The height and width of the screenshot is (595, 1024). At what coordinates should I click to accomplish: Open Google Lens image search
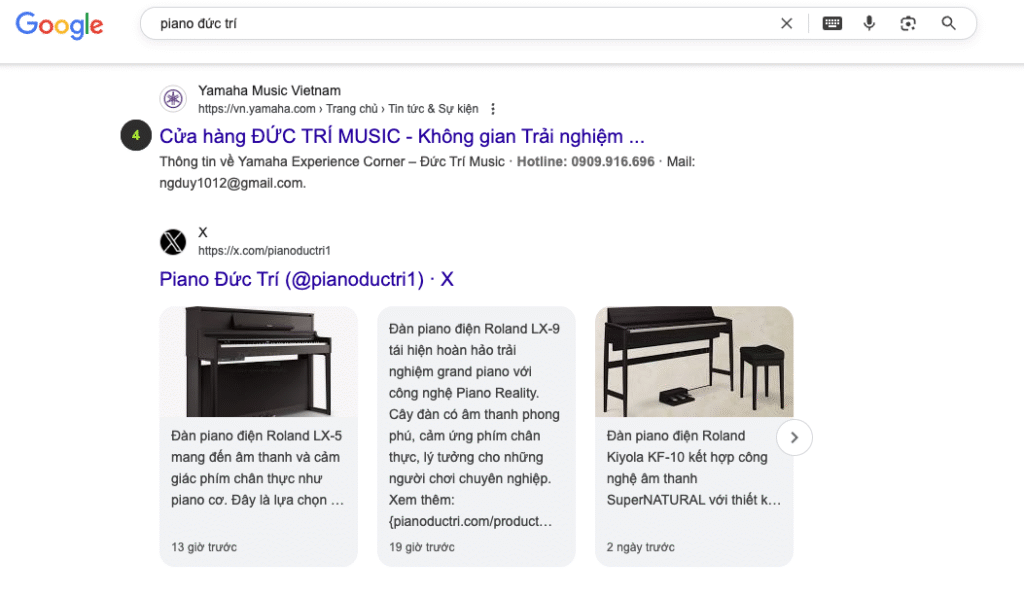coord(908,24)
